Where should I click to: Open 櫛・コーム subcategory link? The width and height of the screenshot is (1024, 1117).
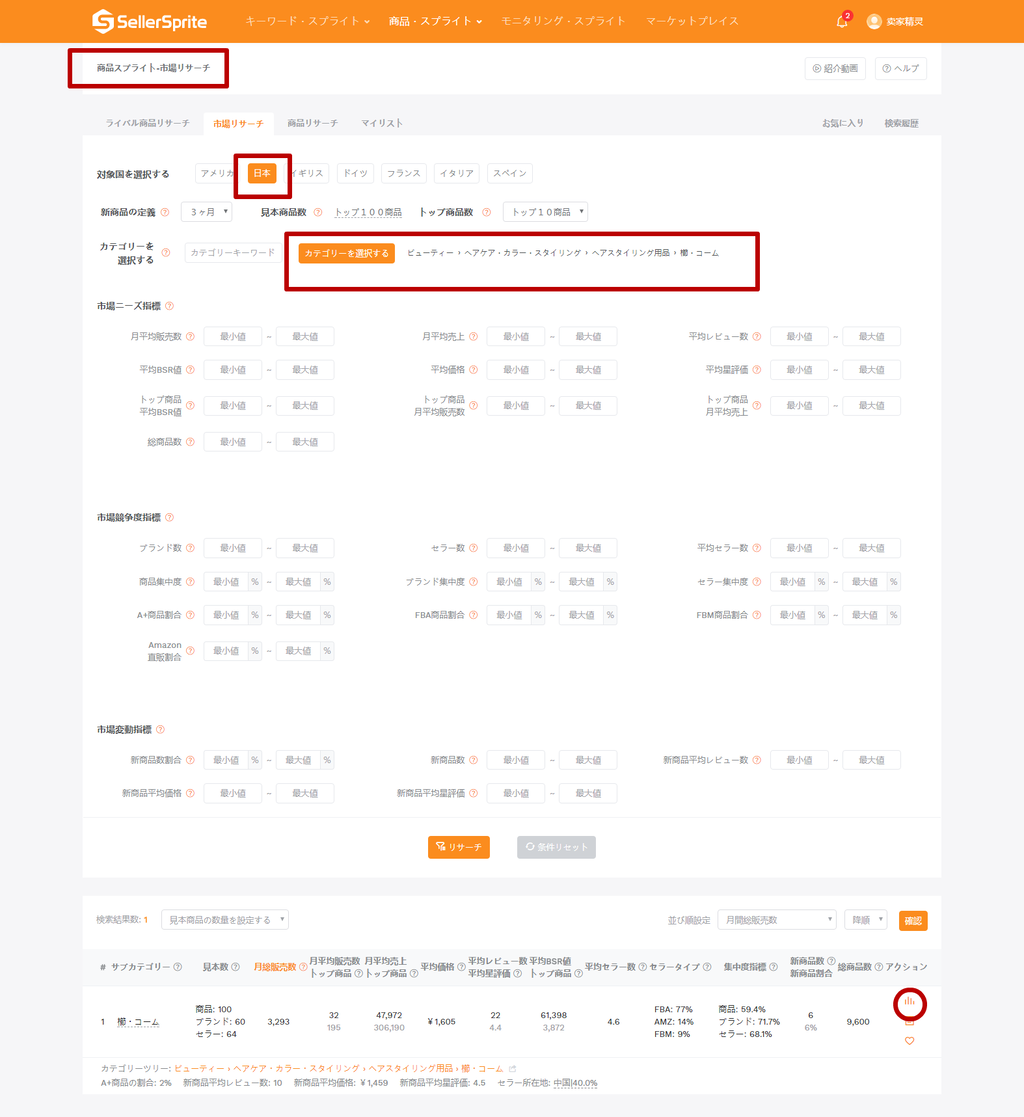138,1022
